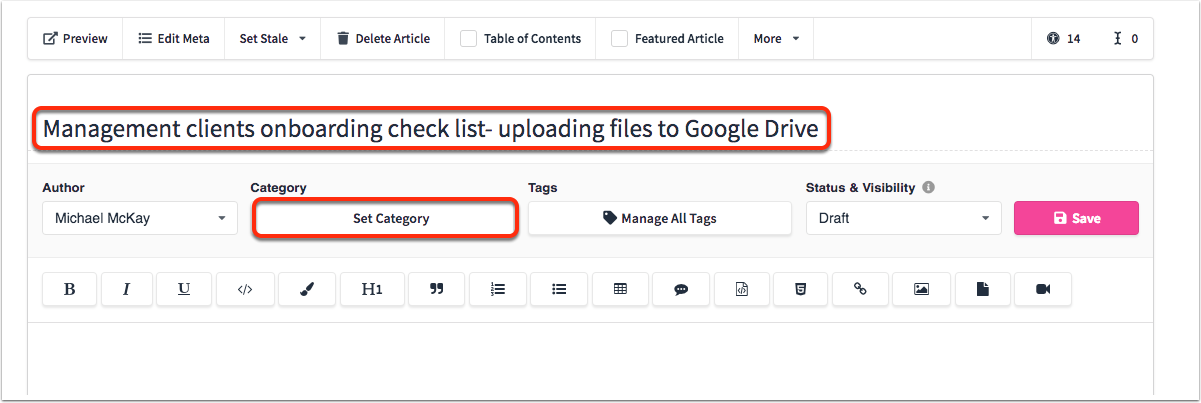Apply underline formatting
The height and width of the screenshot is (403, 1201).
184,289
